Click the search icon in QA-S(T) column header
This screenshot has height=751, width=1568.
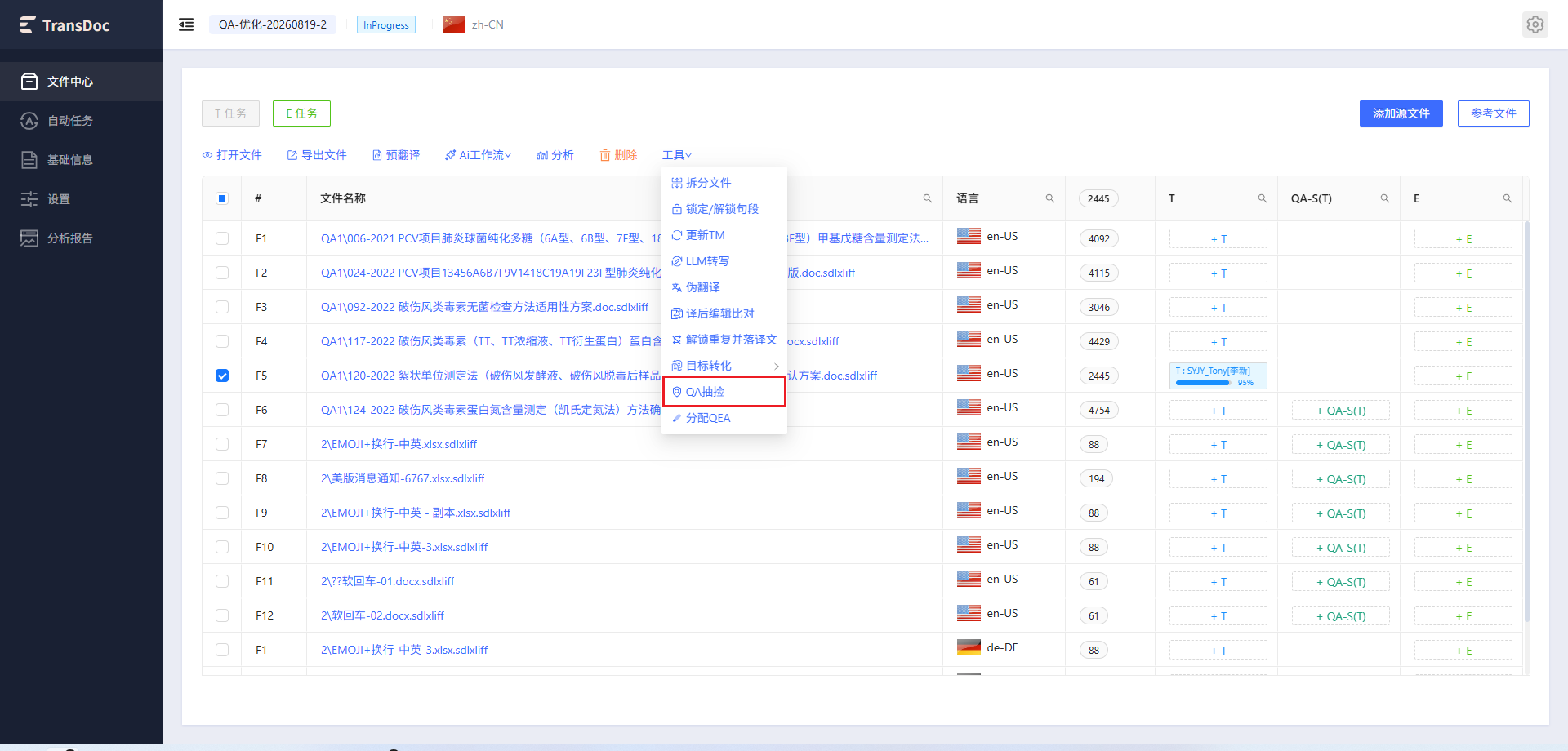coord(1385,198)
